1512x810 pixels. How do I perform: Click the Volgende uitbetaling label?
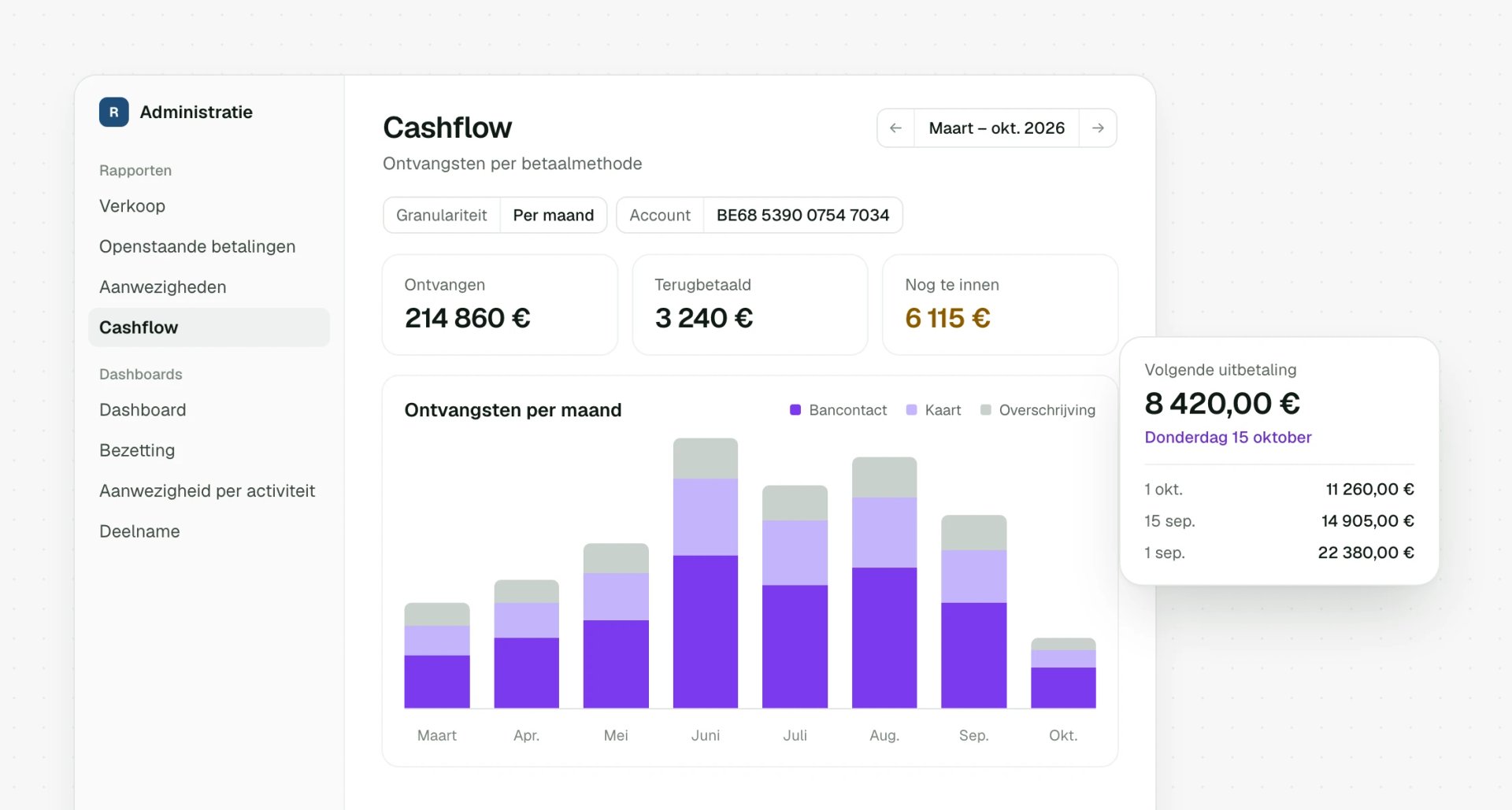pyautogui.click(x=1220, y=370)
